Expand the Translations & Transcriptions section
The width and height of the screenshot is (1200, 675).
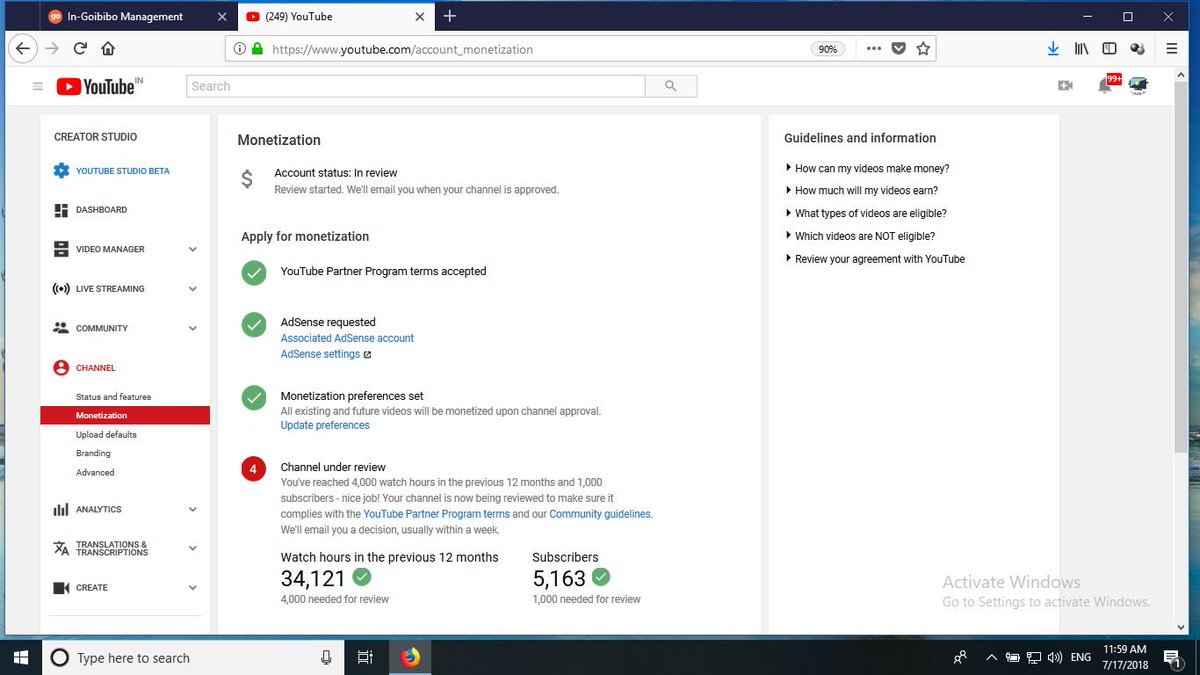coord(193,548)
